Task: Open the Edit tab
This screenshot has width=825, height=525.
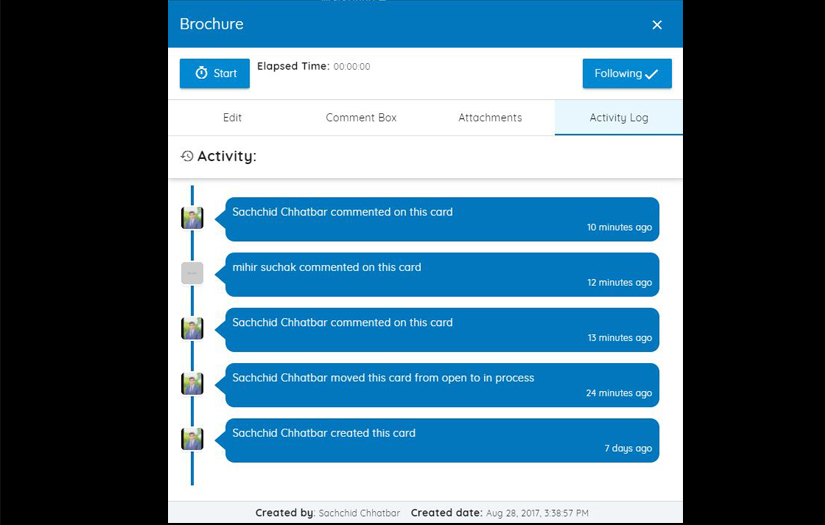Action: [x=232, y=117]
